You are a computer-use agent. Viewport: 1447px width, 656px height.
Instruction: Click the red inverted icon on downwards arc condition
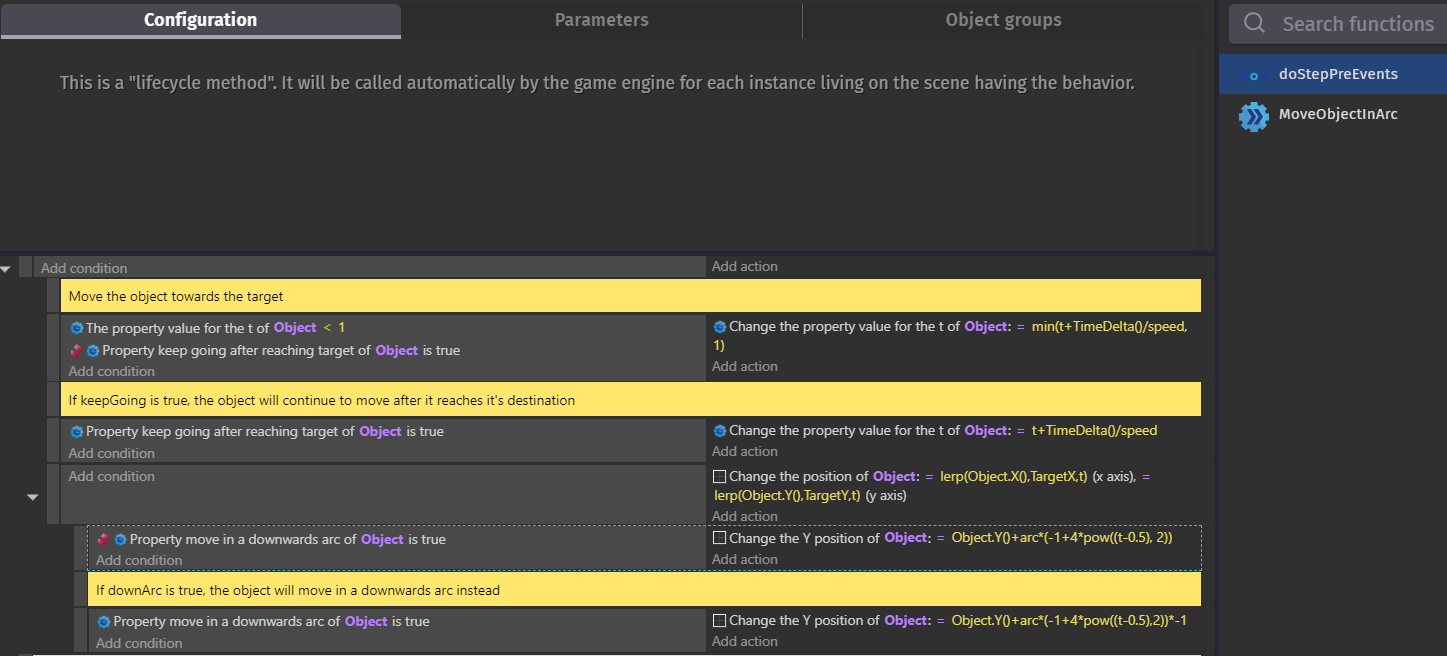pyautogui.click(x=104, y=540)
